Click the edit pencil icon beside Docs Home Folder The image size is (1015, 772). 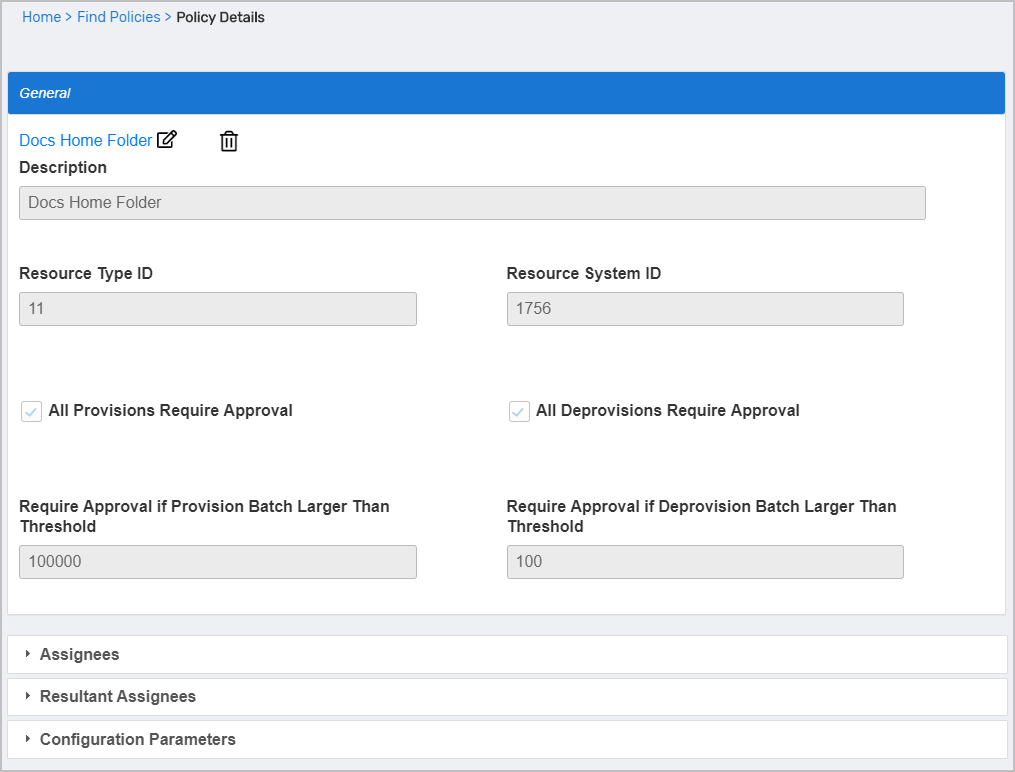coord(167,140)
